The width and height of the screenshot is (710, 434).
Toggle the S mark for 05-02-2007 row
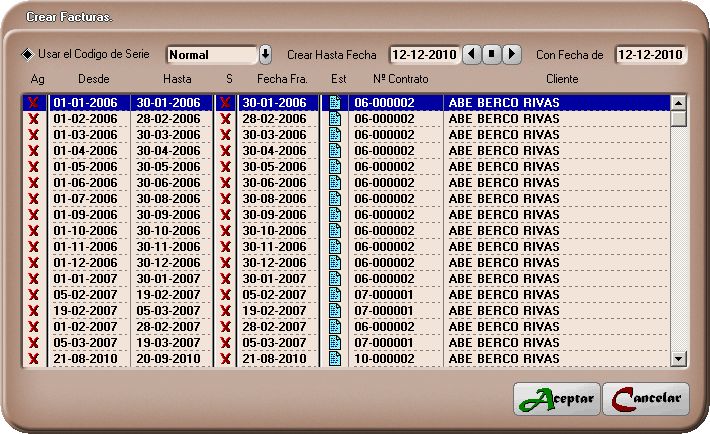(x=226, y=294)
